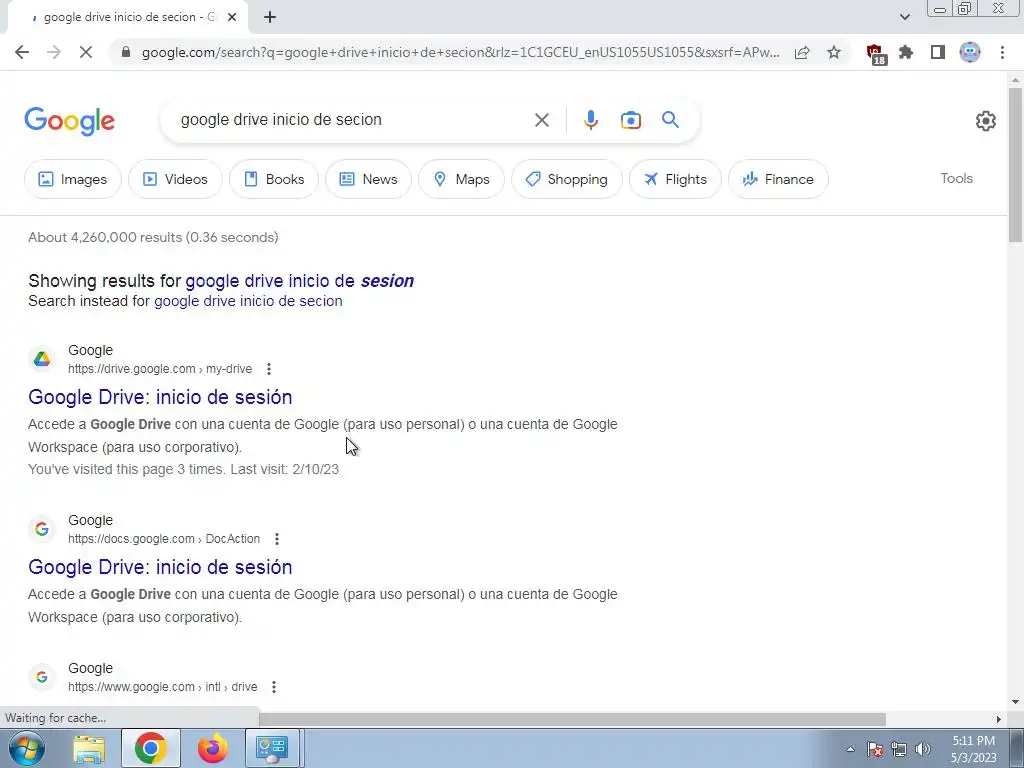Toggle the browser side panel
The image size is (1024, 768).
938,52
